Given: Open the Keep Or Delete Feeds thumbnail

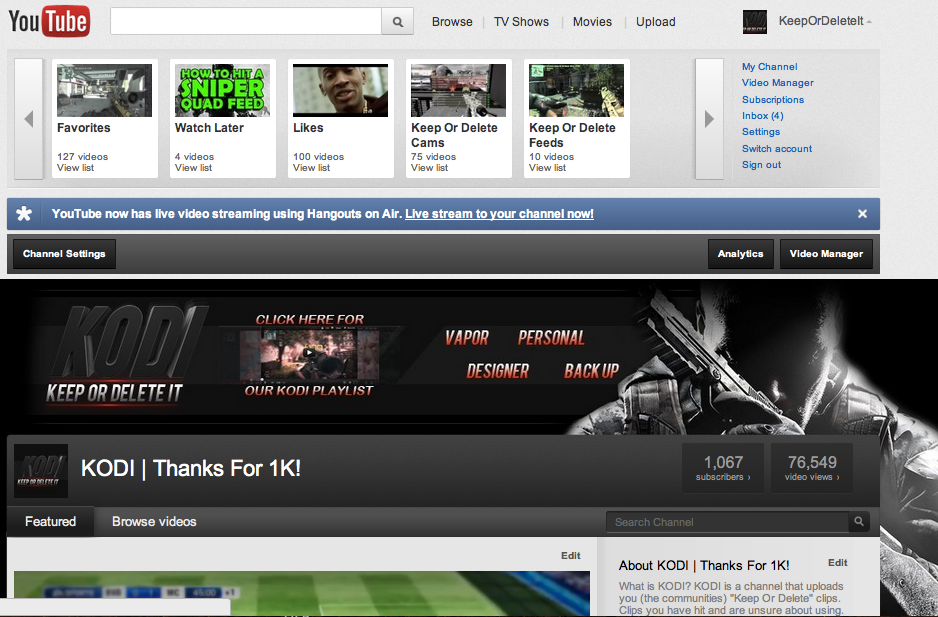Looking at the screenshot, I should coord(576,90).
